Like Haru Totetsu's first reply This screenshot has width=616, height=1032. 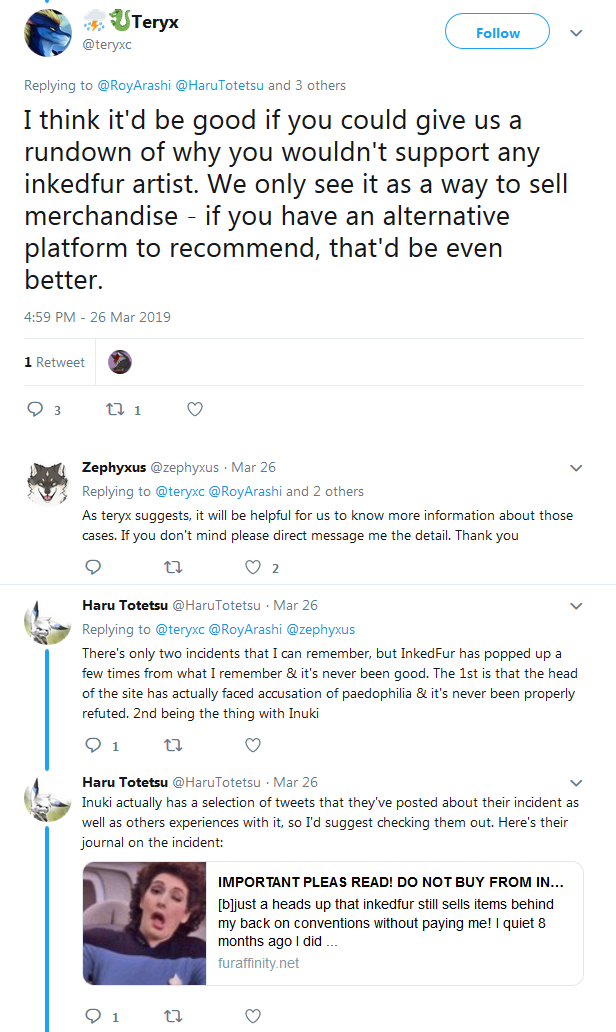tap(253, 745)
